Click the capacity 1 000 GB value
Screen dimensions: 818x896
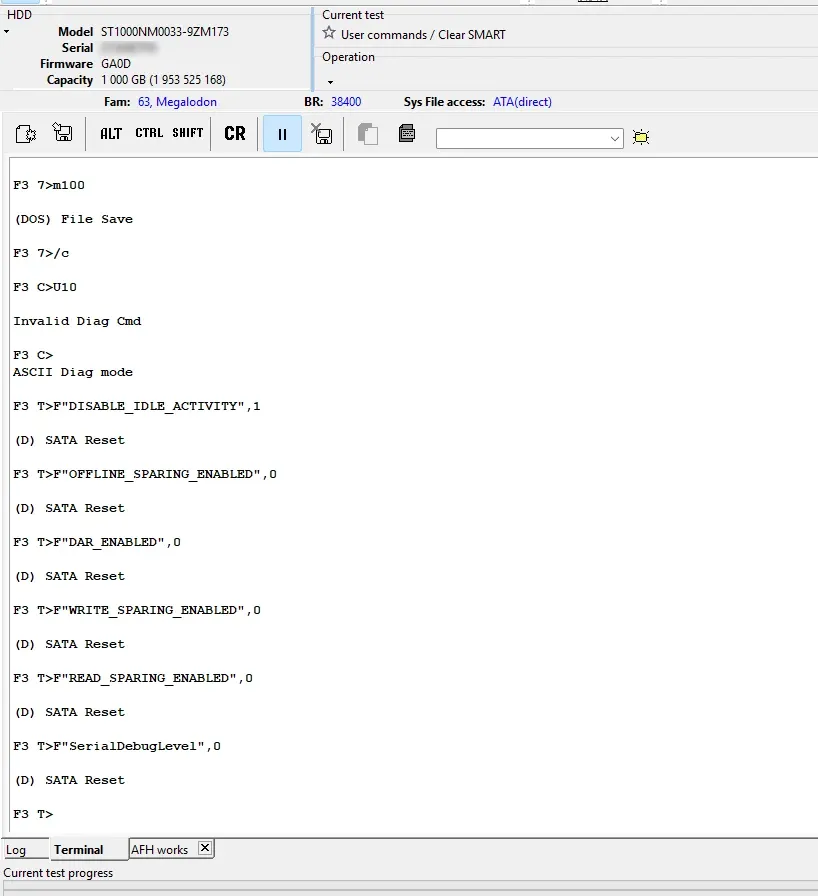click(163, 80)
